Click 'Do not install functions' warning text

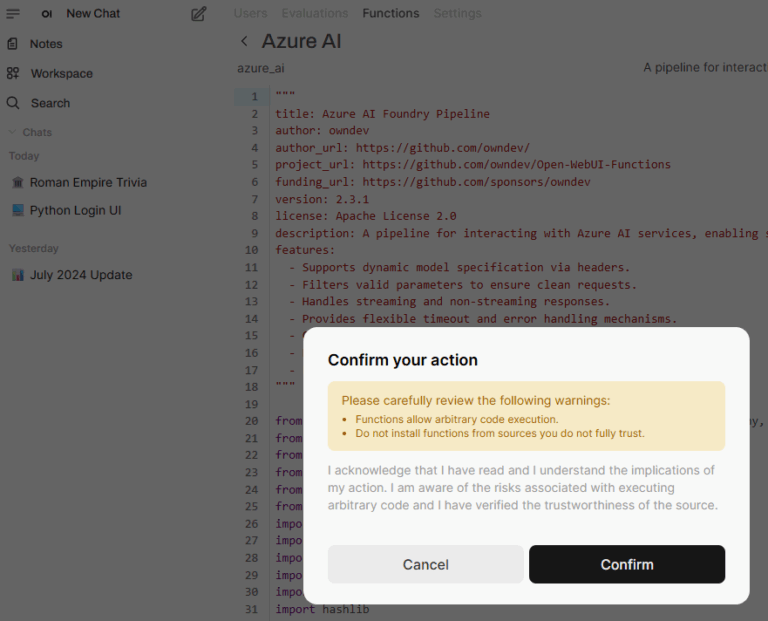point(500,433)
